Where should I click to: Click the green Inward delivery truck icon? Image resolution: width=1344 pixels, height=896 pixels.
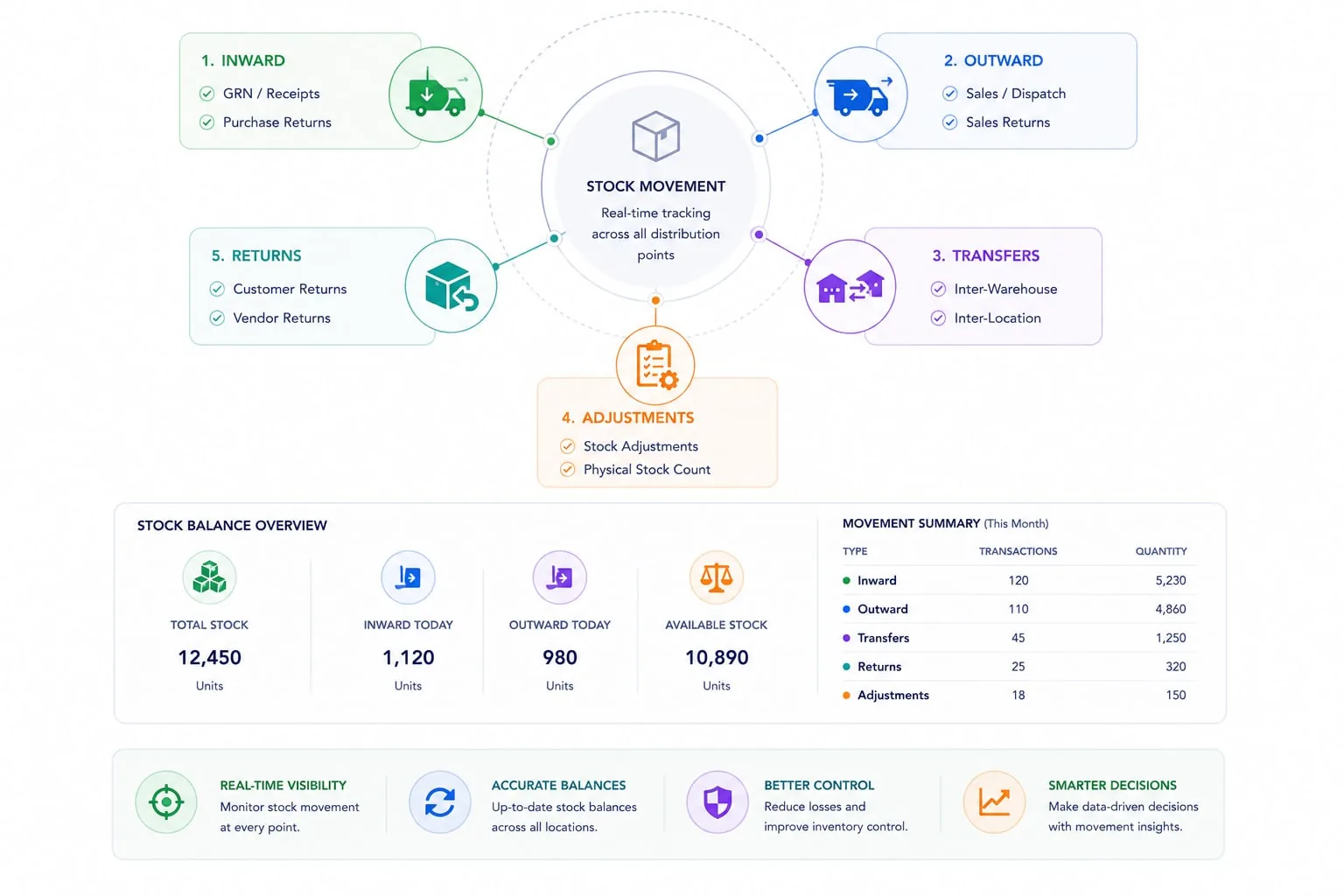point(436,94)
